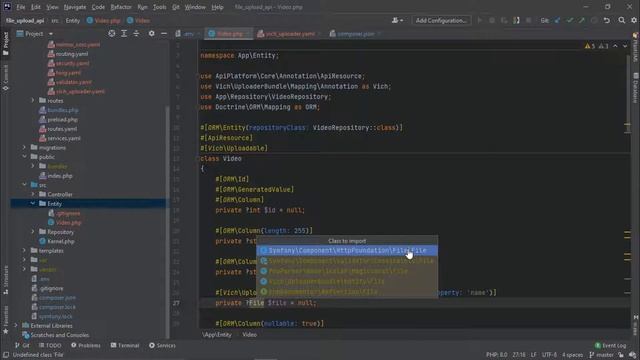This screenshot has width=640, height=360.
Task: Open the Terminal tool window
Action: coord(125,345)
